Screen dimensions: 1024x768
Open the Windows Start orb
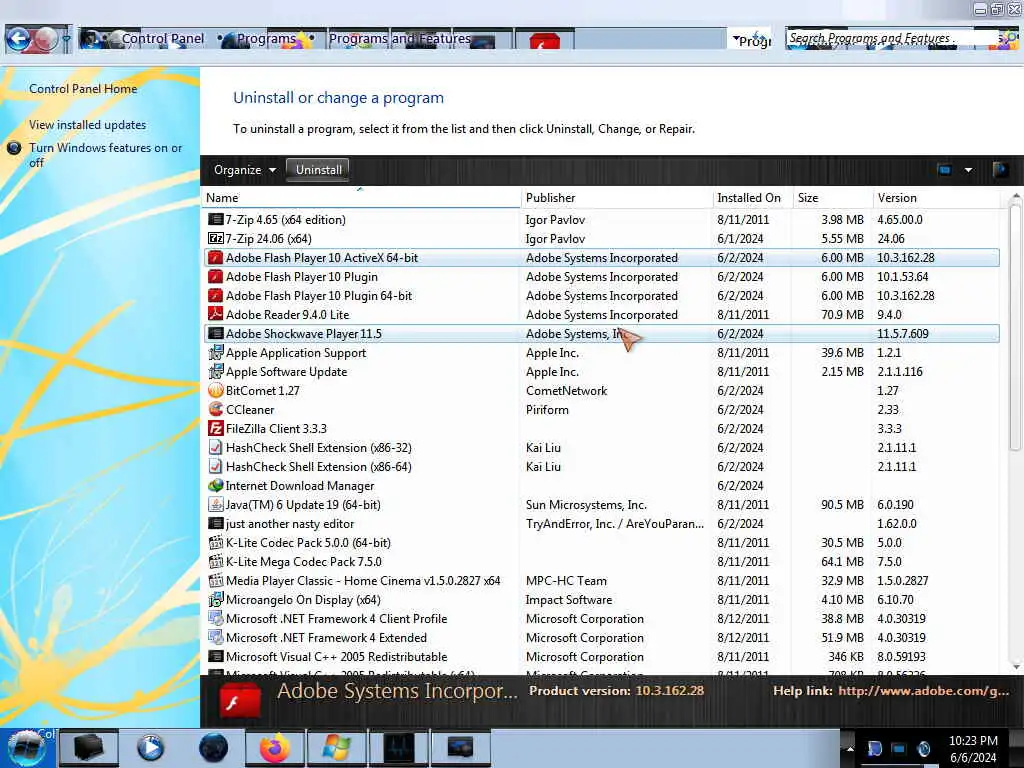point(27,748)
